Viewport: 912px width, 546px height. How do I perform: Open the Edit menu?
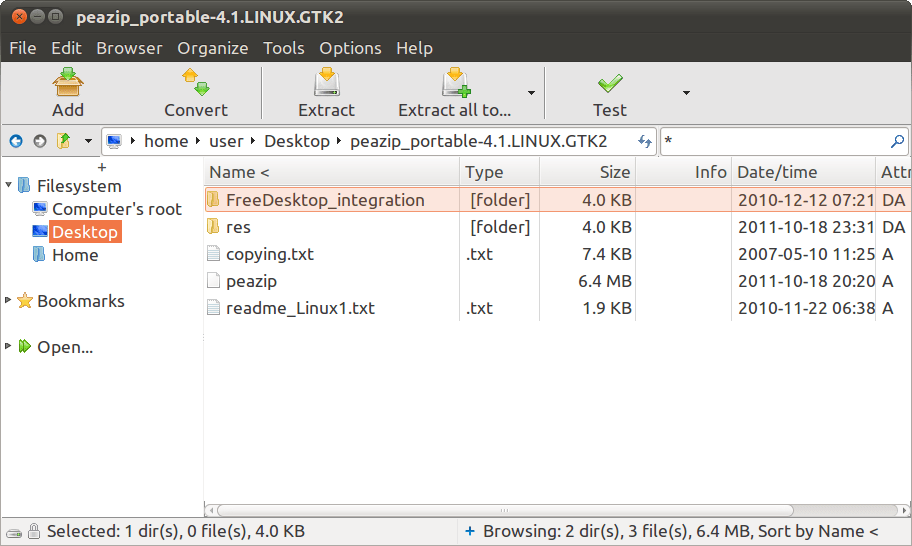(66, 48)
